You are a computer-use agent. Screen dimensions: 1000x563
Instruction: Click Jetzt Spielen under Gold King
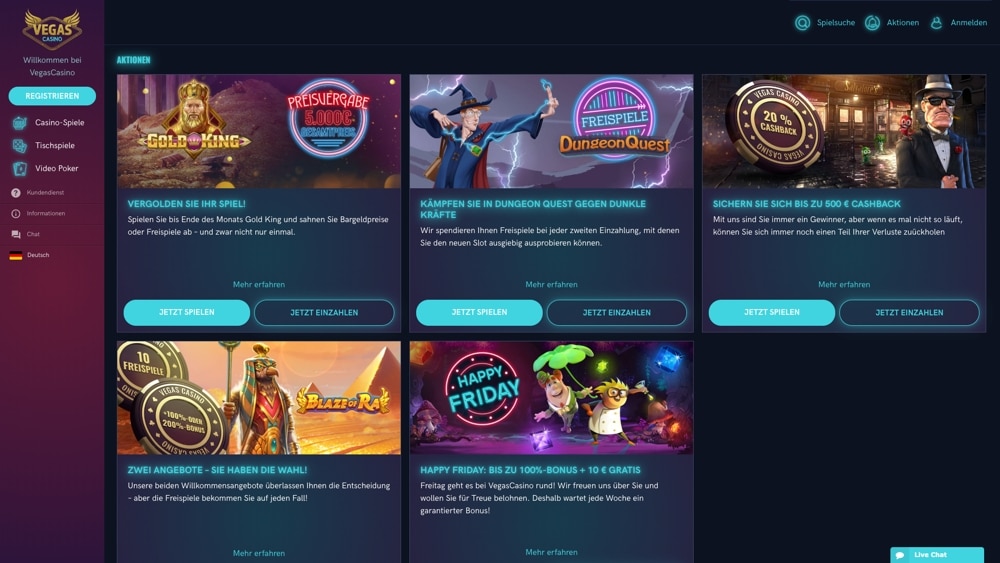[x=187, y=312]
